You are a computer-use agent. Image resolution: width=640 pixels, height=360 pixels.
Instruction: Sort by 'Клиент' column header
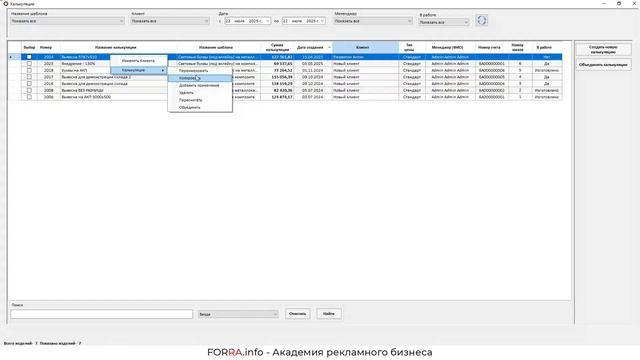(x=365, y=47)
